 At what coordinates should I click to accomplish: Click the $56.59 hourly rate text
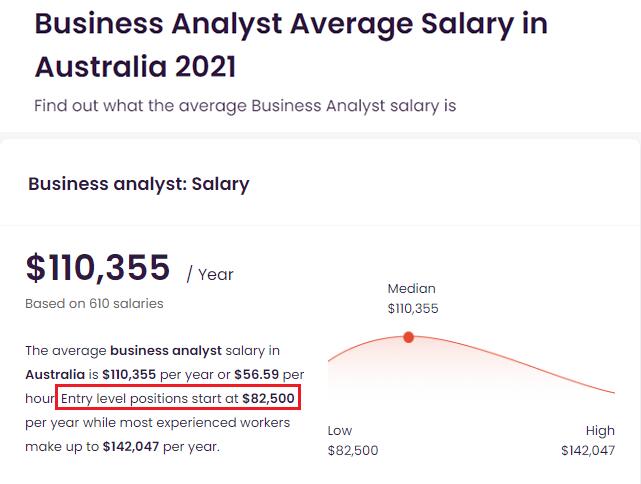[257, 375]
